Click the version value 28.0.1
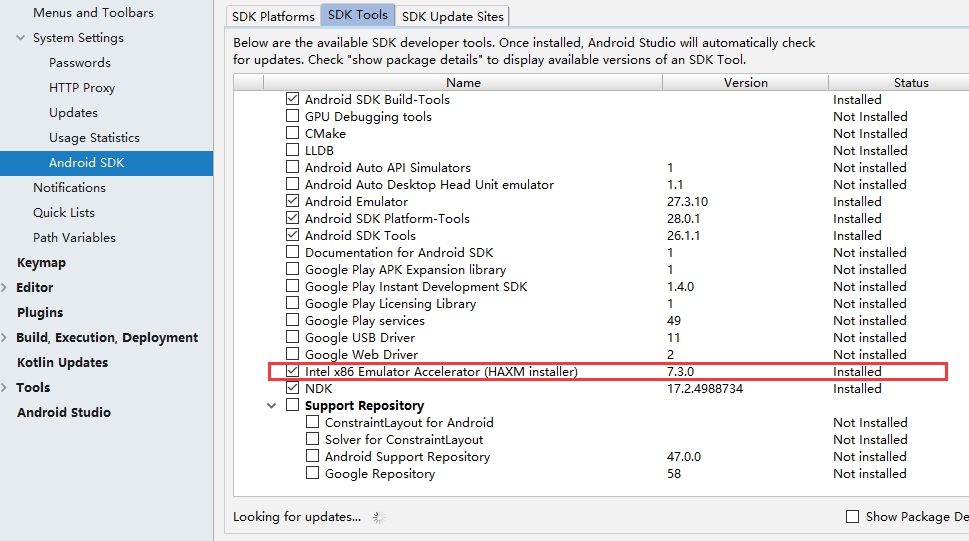 683,219
